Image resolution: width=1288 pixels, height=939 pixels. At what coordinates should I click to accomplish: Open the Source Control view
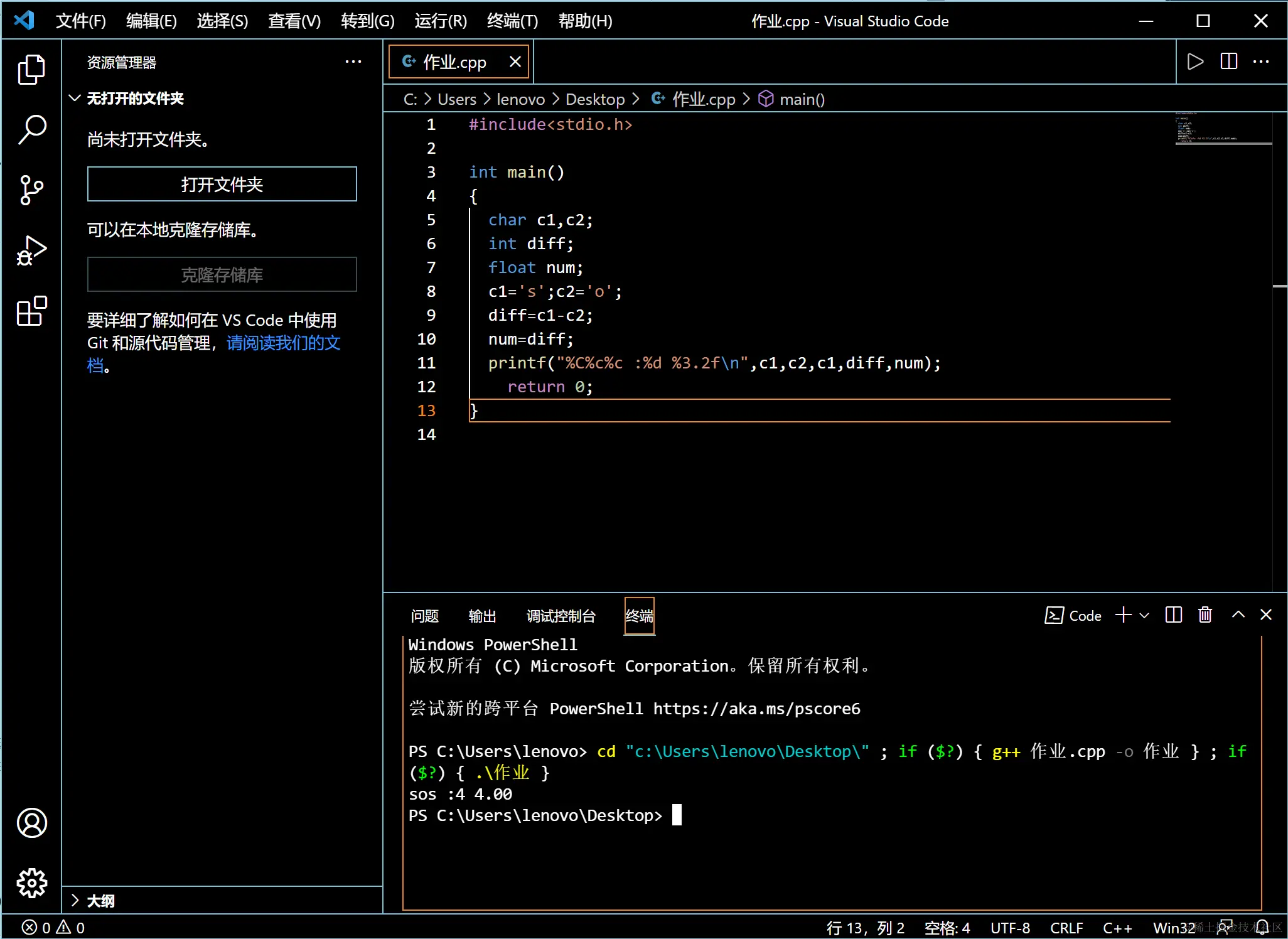click(31, 190)
